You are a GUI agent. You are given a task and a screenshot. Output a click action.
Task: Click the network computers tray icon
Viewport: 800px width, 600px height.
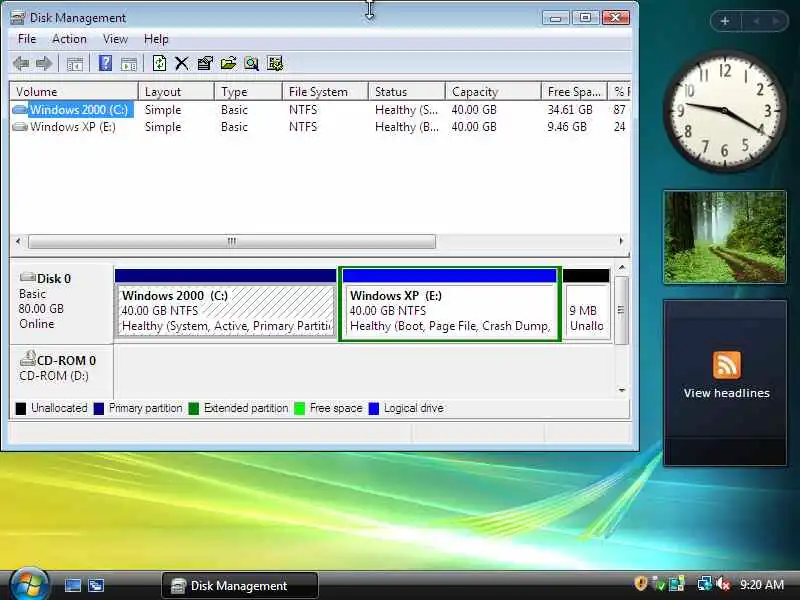pos(678,584)
